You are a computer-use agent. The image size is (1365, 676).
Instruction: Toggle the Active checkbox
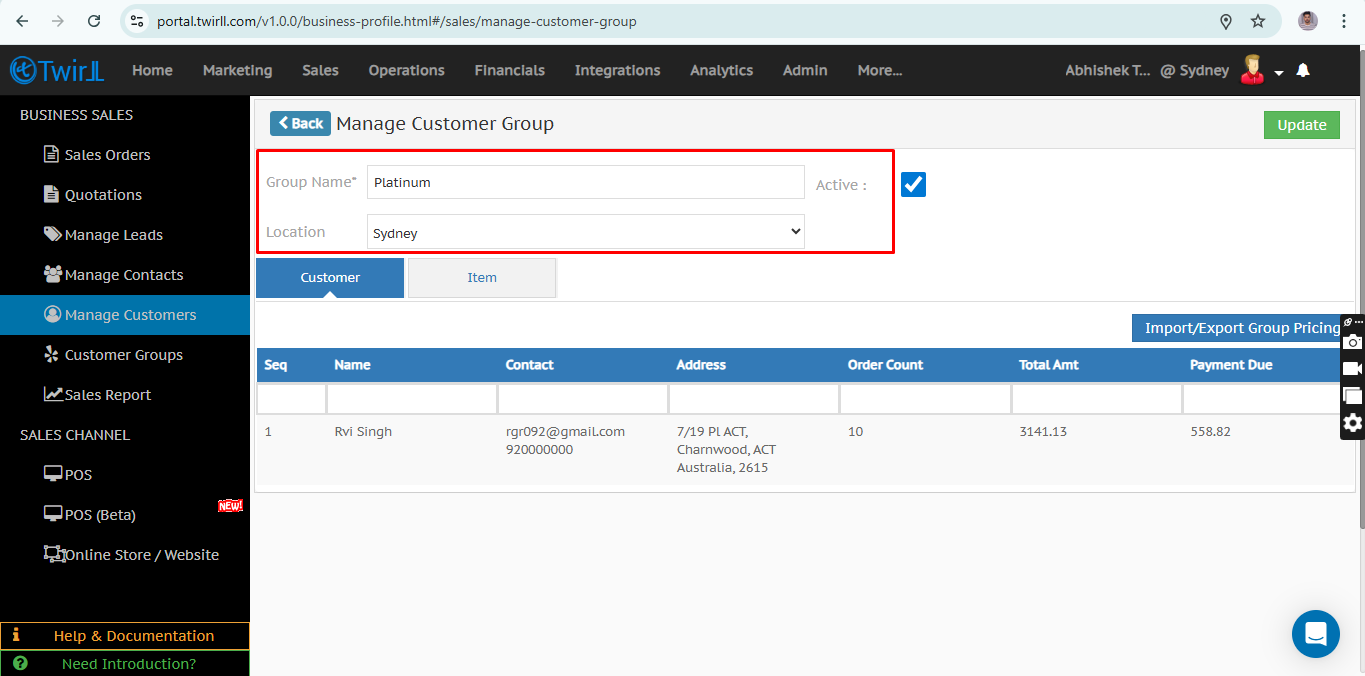point(913,184)
